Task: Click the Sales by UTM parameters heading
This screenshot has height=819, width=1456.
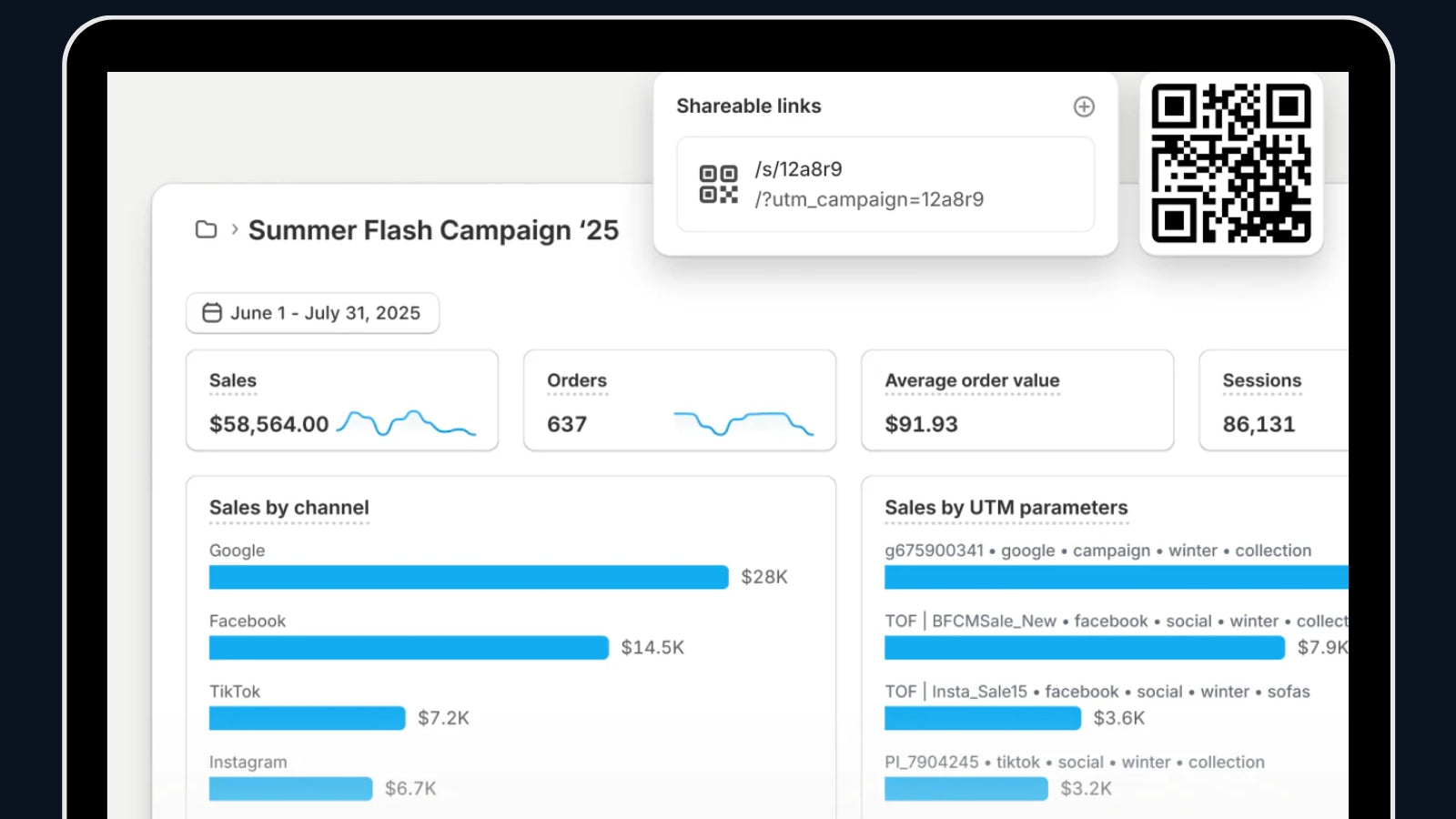Action: (x=1006, y=508)
